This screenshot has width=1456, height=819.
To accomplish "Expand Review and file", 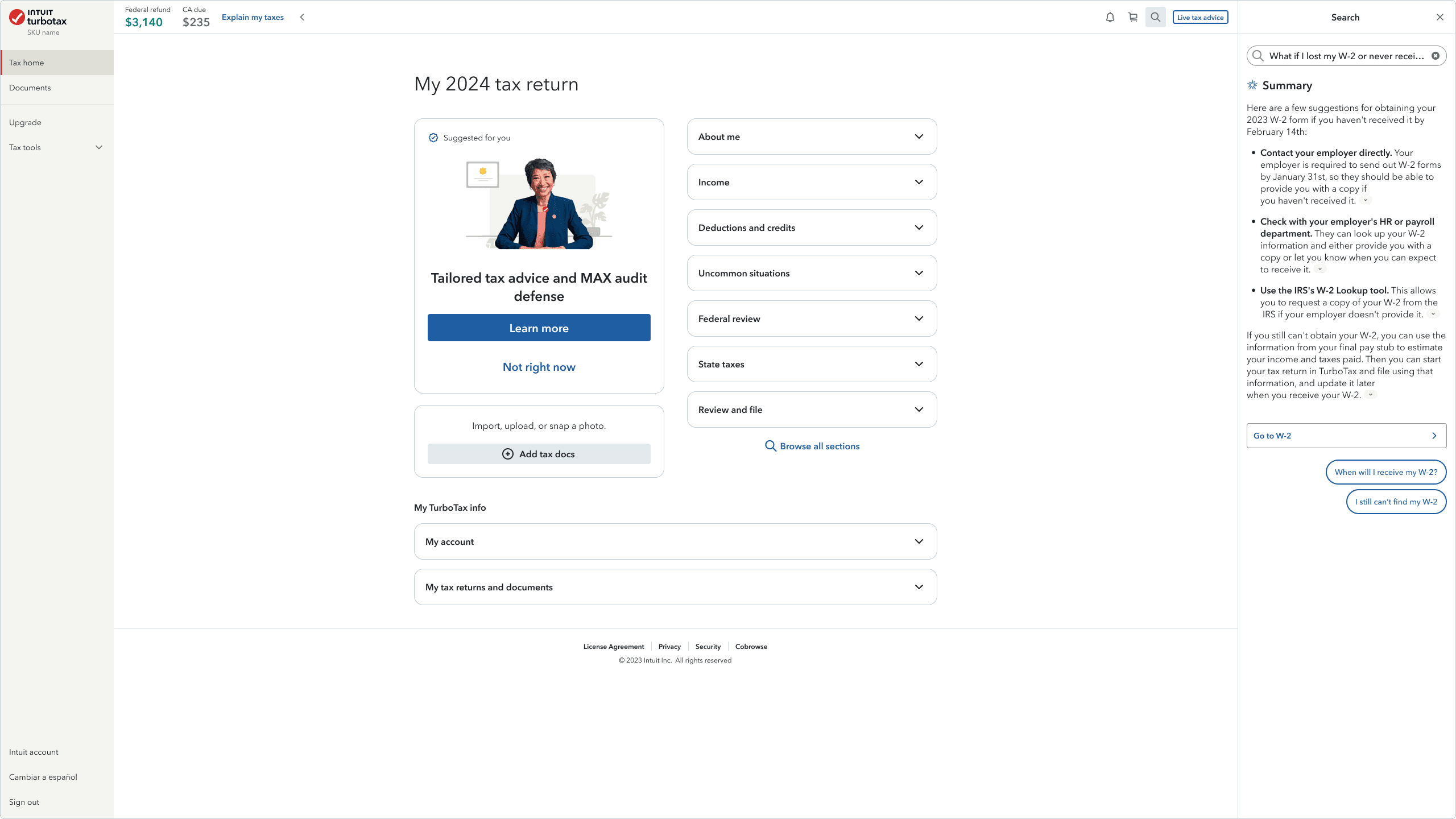I will 812,409.
